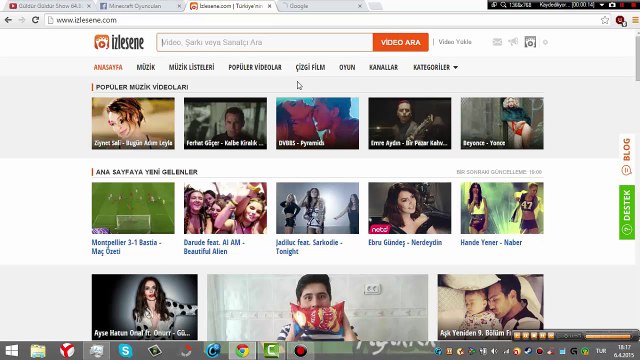Image resolution: width=640 pixels, height=360 pixels.
Task: Open Ebru Gündeş - Nerdeydin link
Action: coord(405,242)
